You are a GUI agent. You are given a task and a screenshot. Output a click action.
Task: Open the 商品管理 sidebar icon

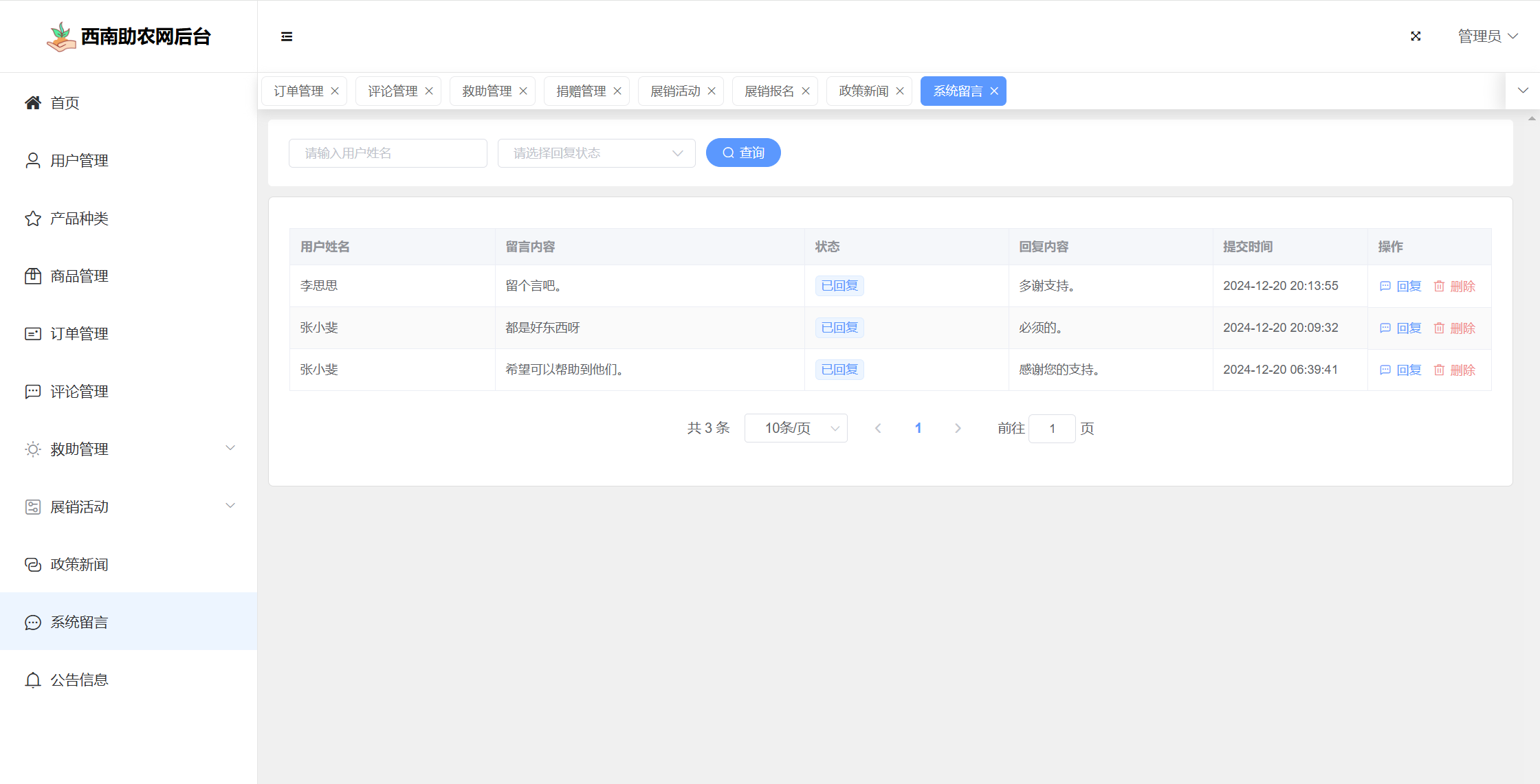tap(32, 276)
